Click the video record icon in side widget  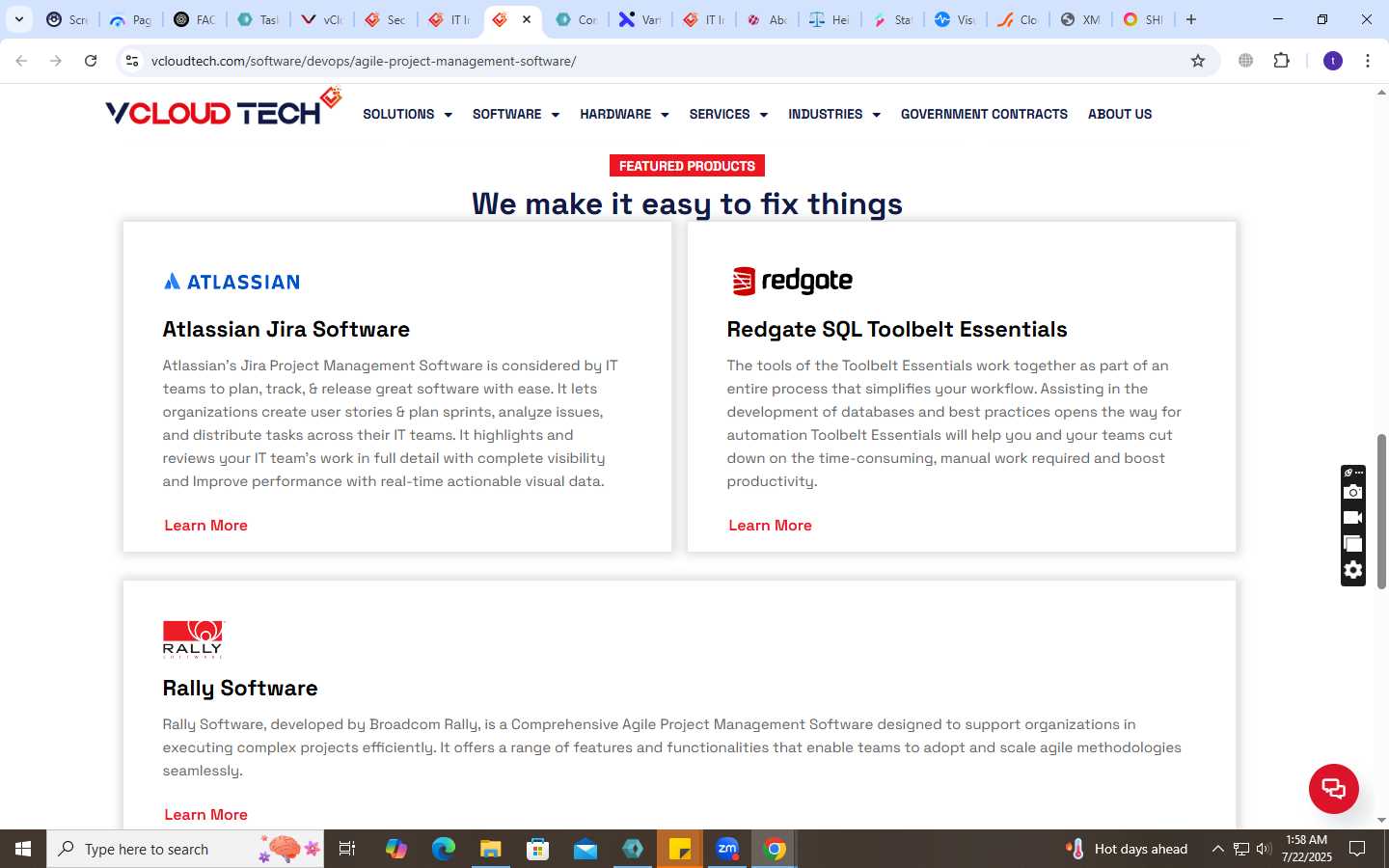(x=1352, y=518)
